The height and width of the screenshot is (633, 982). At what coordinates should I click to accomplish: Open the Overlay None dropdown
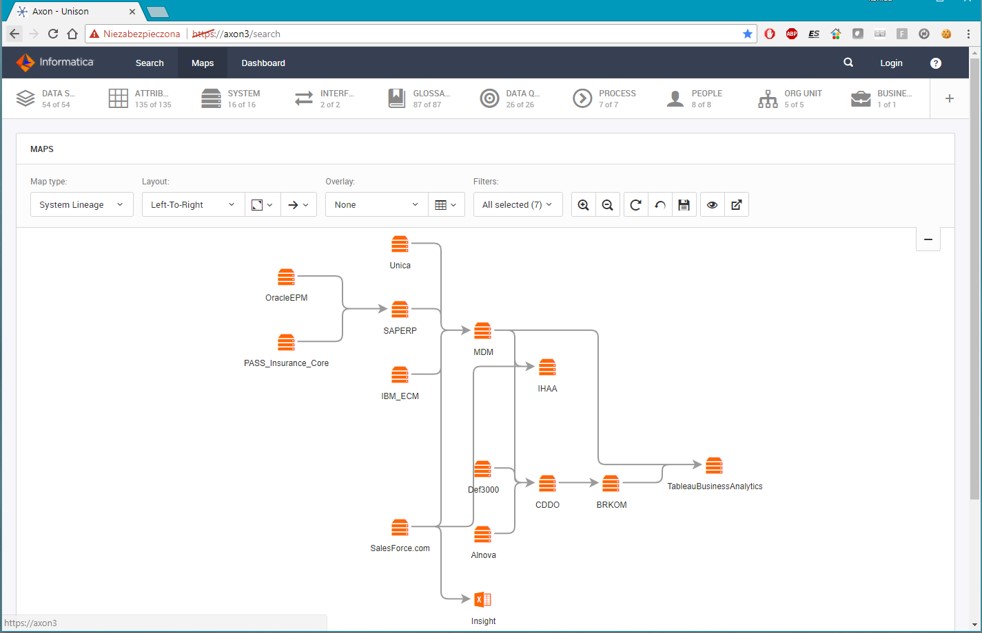pyautogui.click(x=376, y=205)
